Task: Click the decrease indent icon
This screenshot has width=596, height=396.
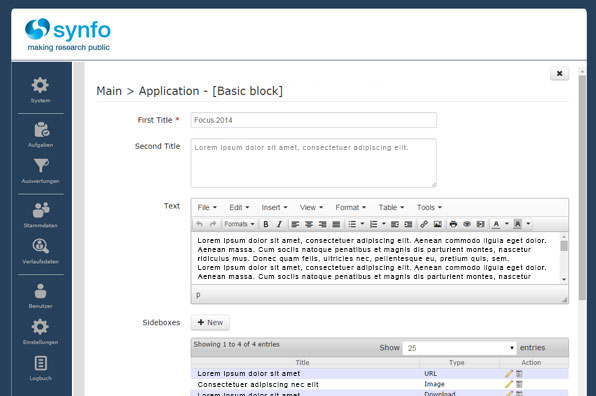Action: [395, 224]
